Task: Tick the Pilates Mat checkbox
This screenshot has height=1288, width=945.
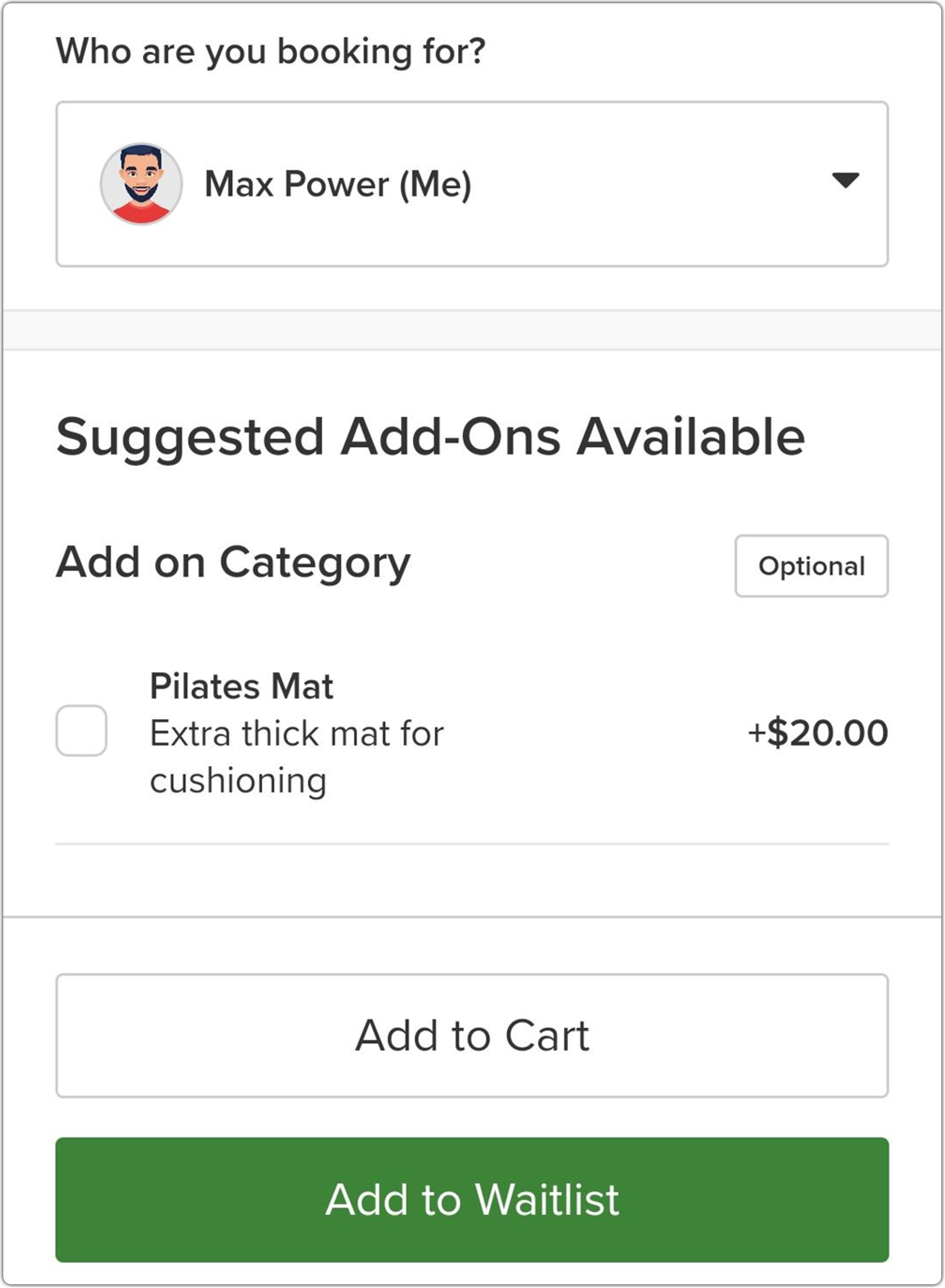Action: point(81,731)
